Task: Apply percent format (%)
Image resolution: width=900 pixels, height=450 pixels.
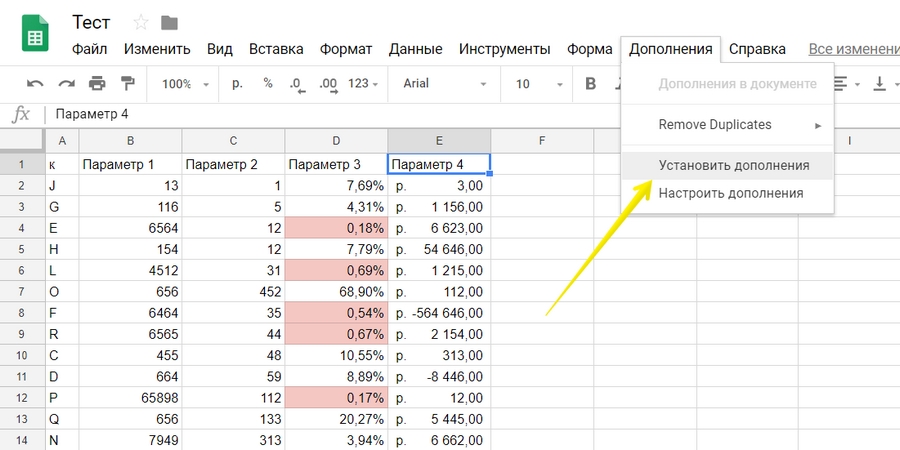Action: coord(267,84)
